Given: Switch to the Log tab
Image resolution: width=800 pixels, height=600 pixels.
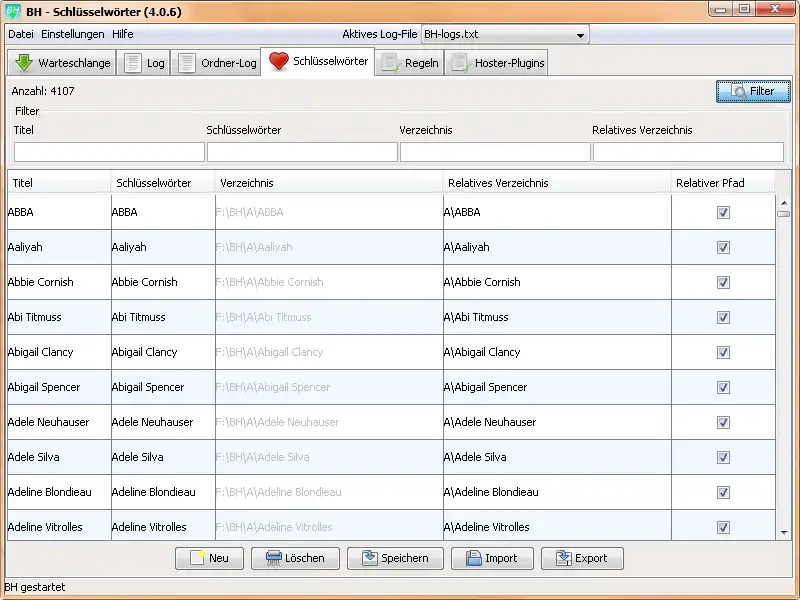Looking at the screenshot, I should pos(143,63).
